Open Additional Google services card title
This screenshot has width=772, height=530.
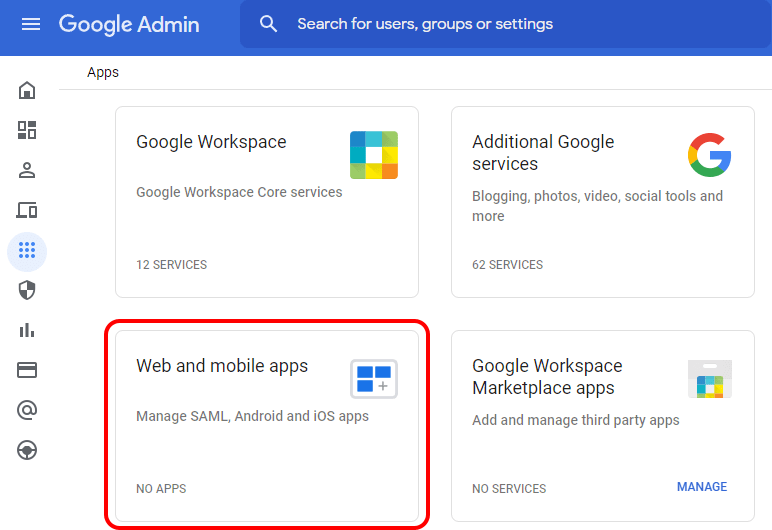coord(543,153)
